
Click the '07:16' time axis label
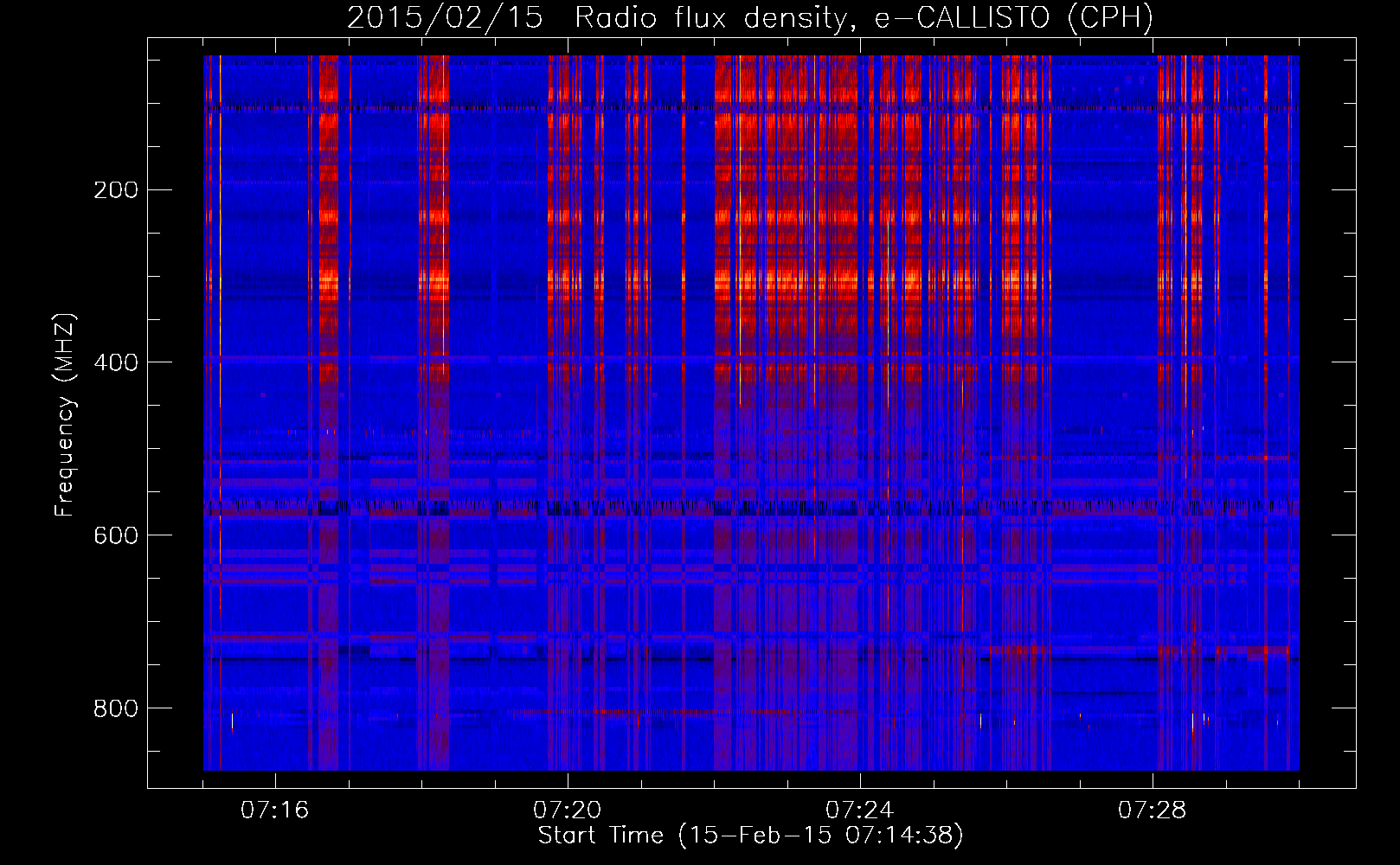(x=275, y=811)
